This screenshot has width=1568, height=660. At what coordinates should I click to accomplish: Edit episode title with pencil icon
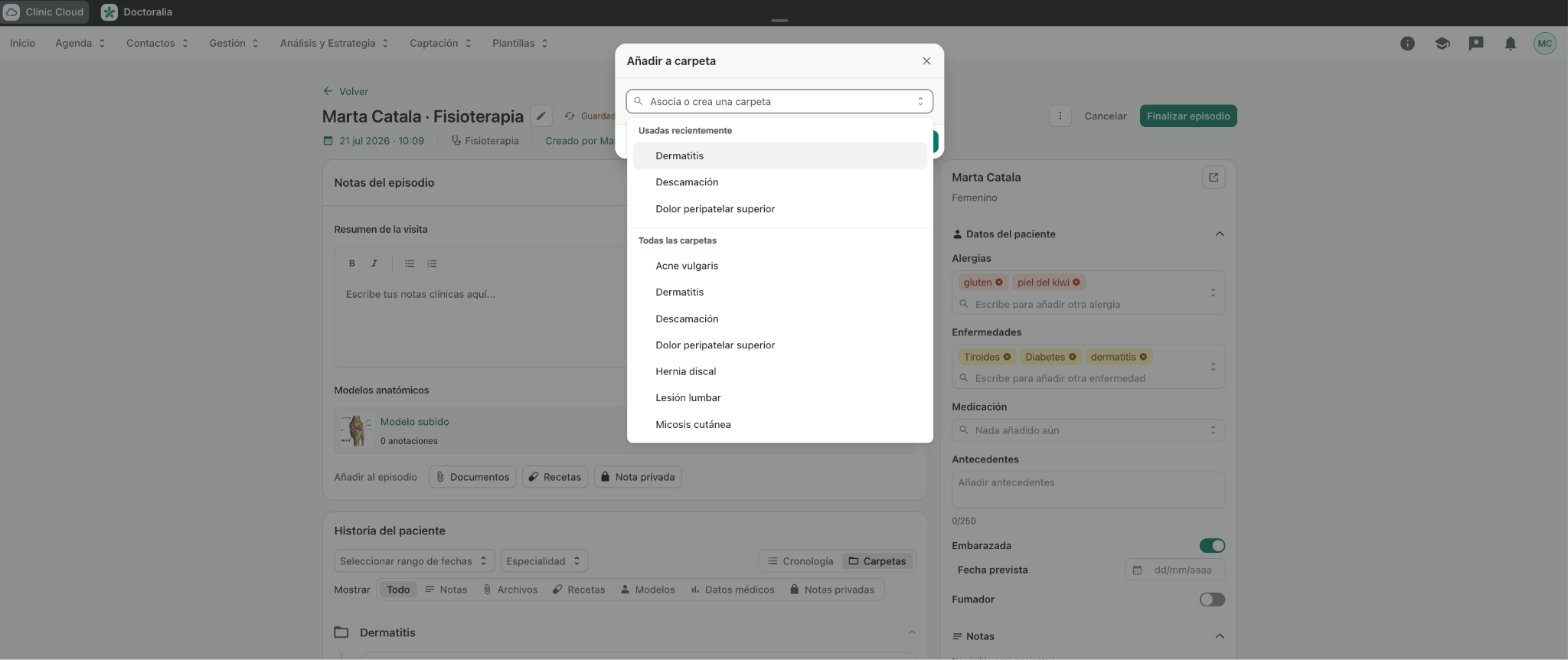tap(541, 116)
